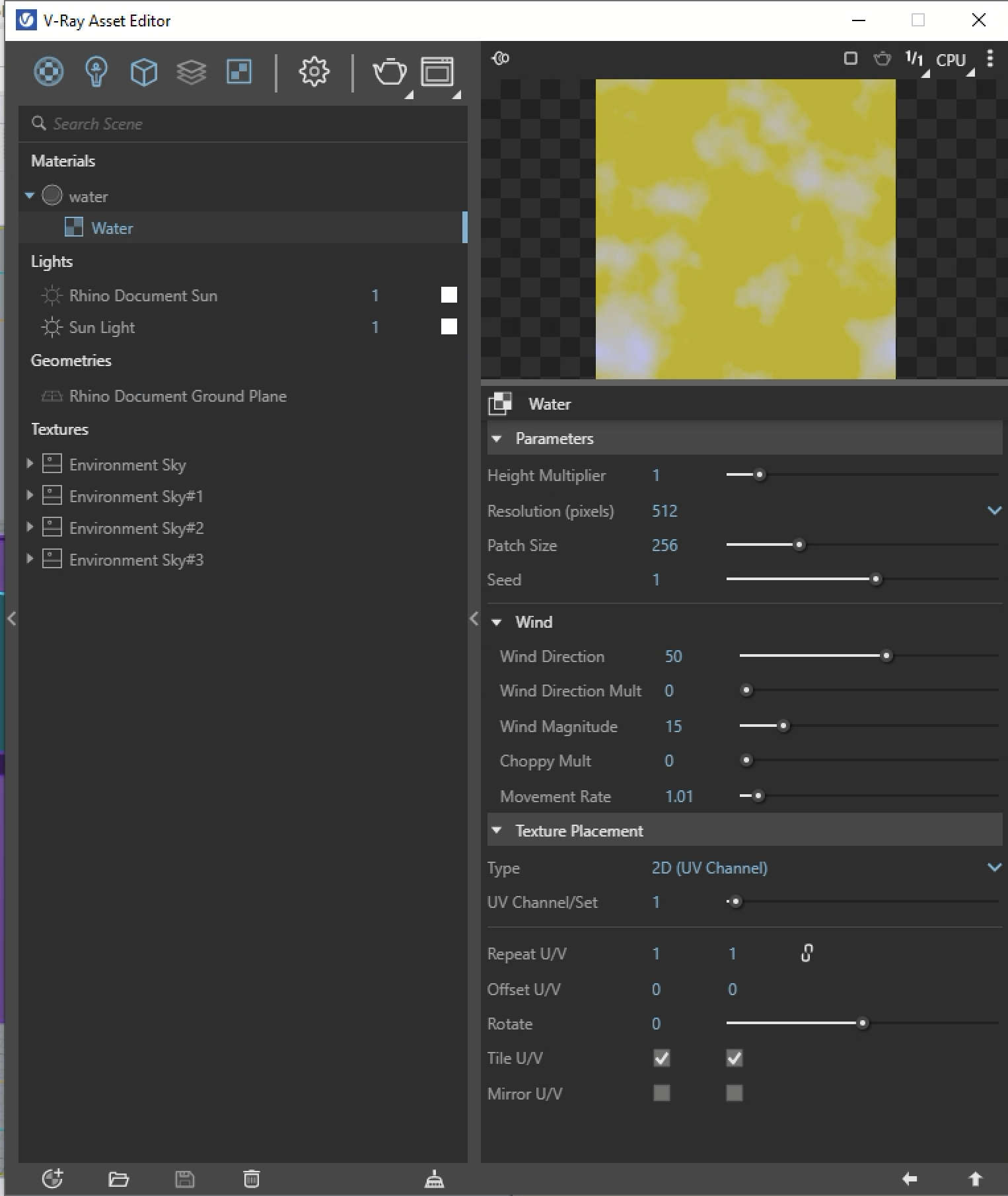Add new asset with bottom toolbar icon
1008x1196 pixels.
(52, 1179)
